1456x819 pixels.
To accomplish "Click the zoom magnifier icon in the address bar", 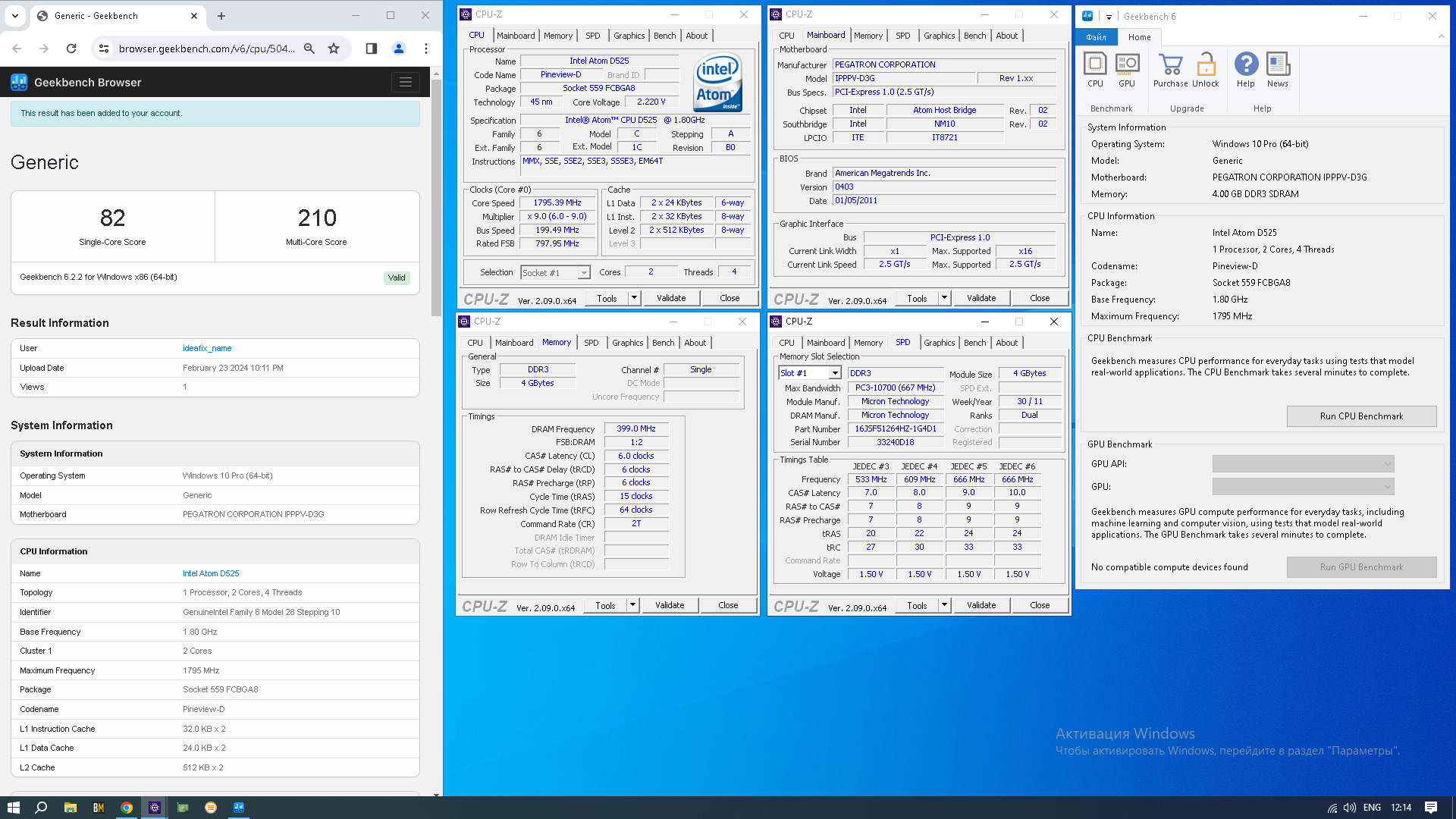I will (x=309, y=49).
